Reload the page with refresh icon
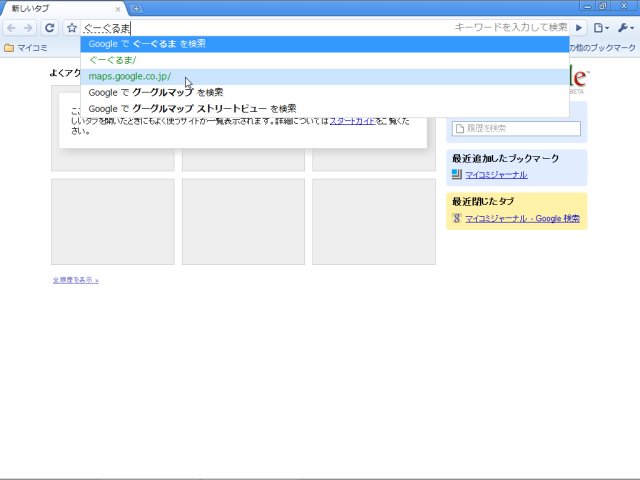The width and height of the screenshot is (640, 480). click(x=49, y=28)
